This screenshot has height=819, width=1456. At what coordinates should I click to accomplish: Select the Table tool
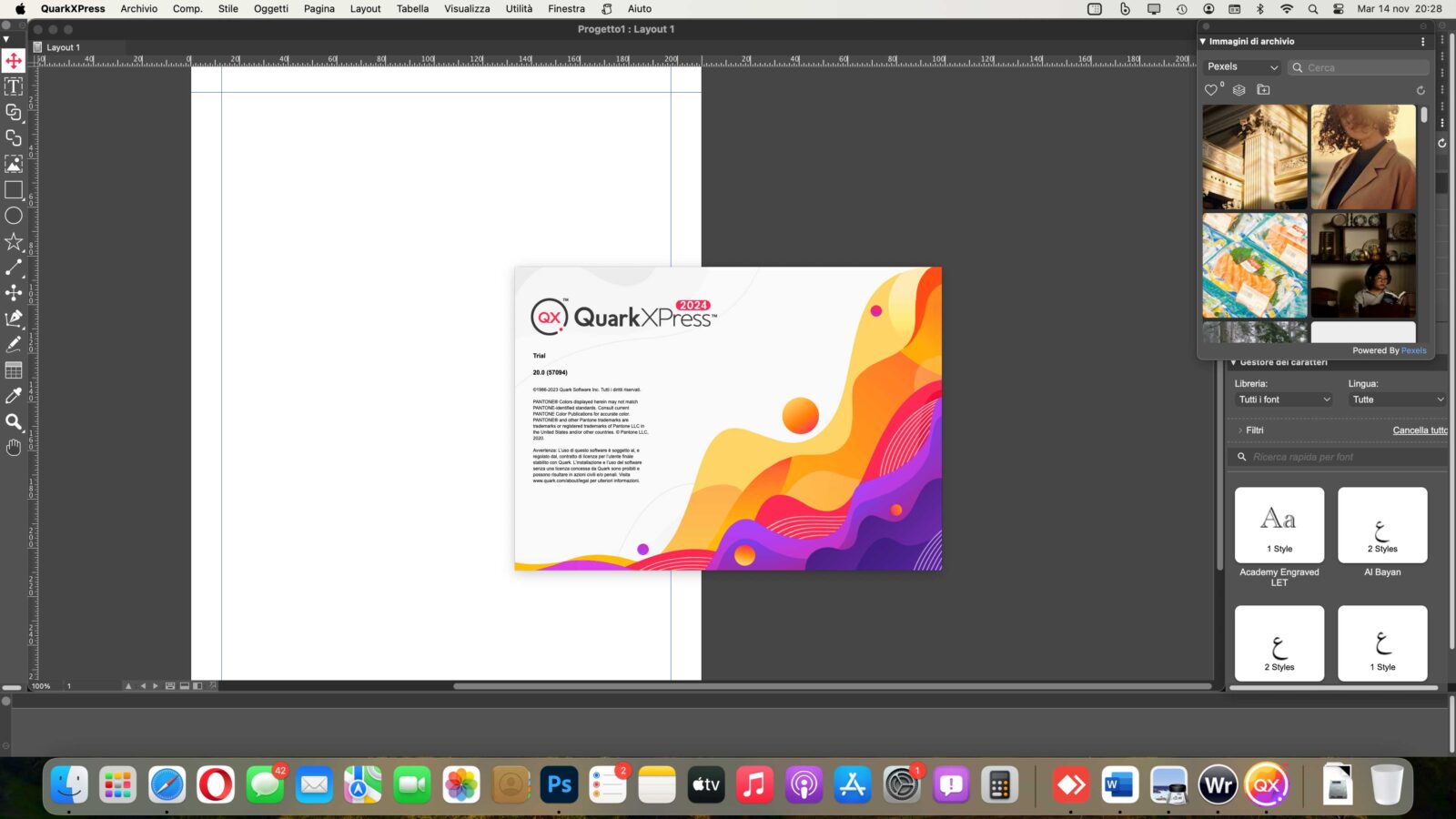pos(14,370)
